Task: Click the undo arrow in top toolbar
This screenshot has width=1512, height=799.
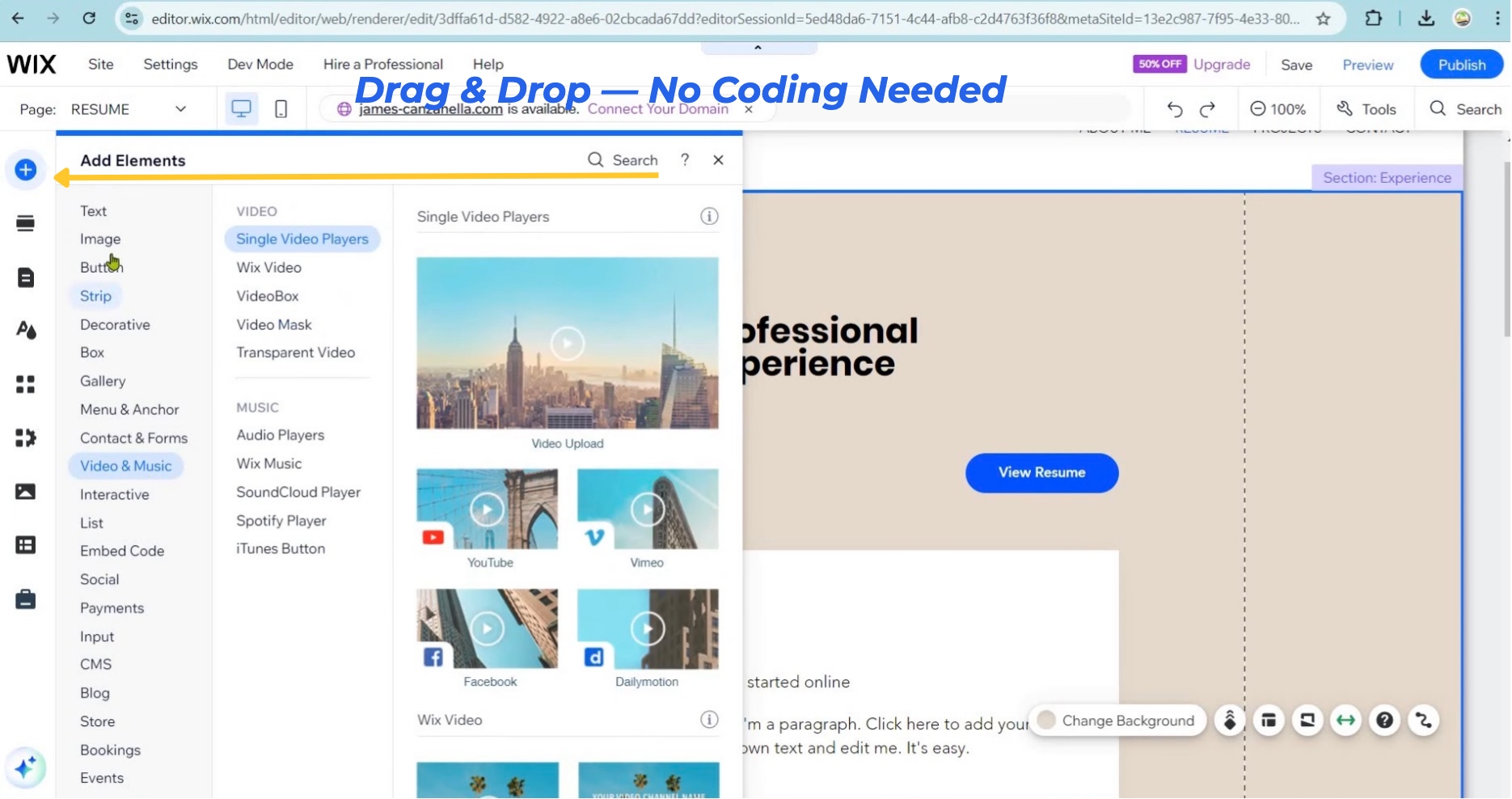Action: pos(1174,108)
